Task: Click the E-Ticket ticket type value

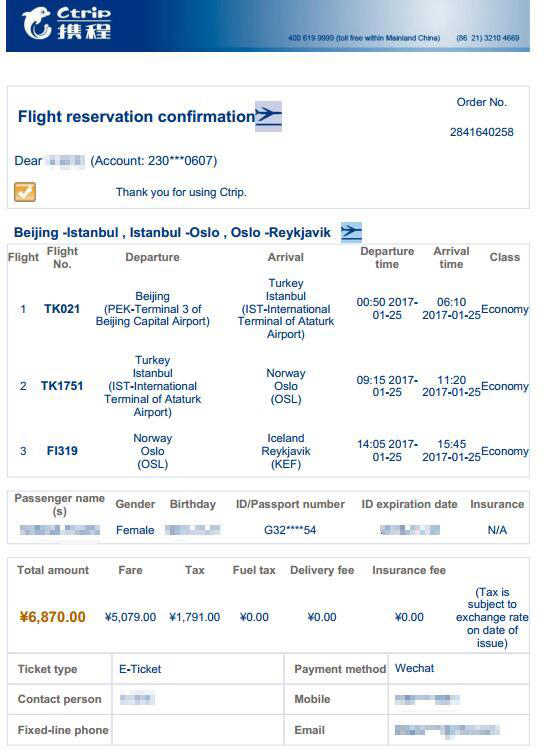Action: (140, 669)
